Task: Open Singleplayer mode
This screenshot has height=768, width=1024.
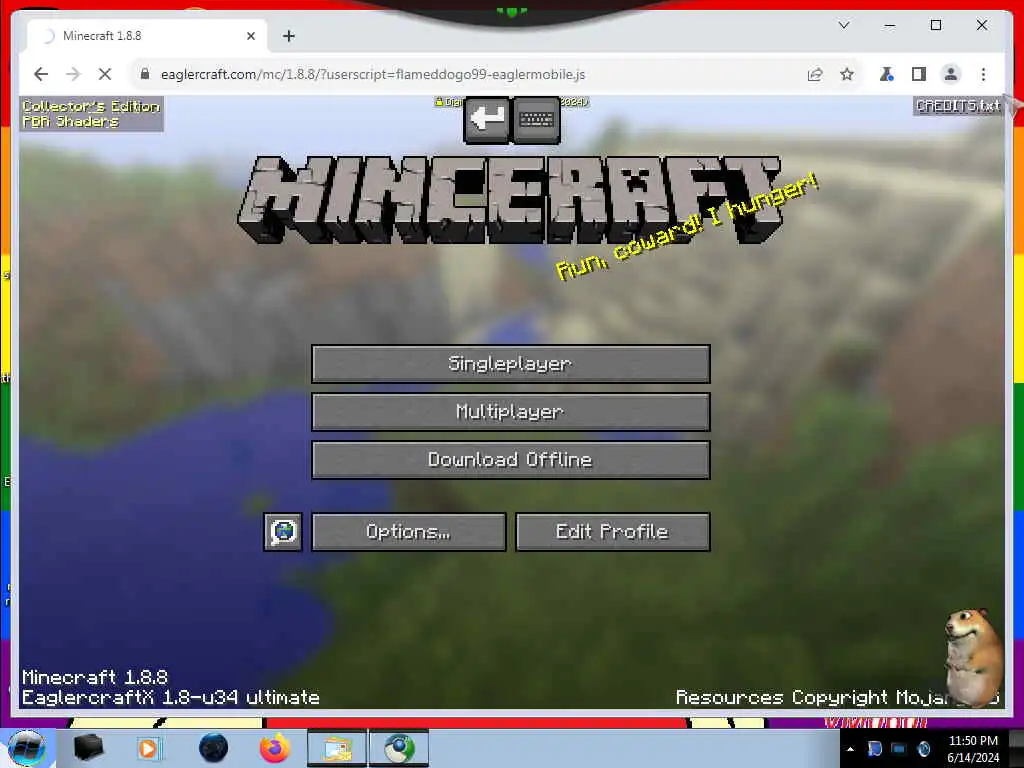Action: (x=511, y=364)
